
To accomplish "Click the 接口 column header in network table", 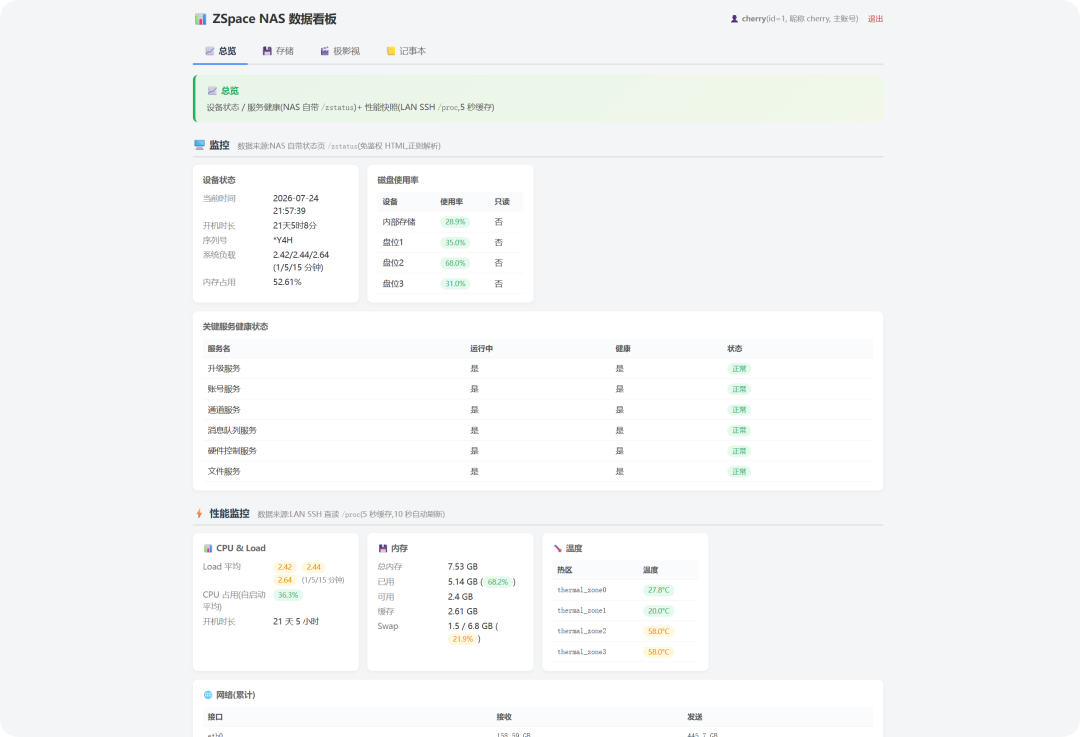I will (216, 717).
